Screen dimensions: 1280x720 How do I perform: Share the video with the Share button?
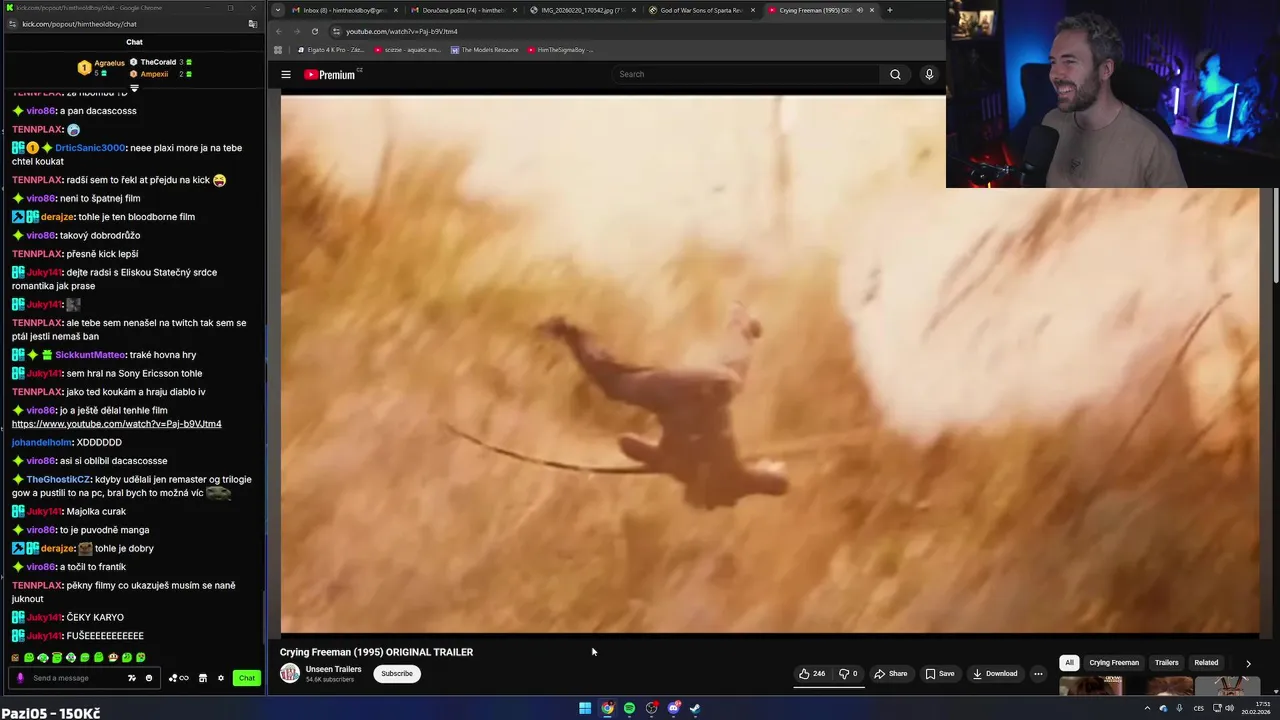pyautogui.click(x=891, y=673)
